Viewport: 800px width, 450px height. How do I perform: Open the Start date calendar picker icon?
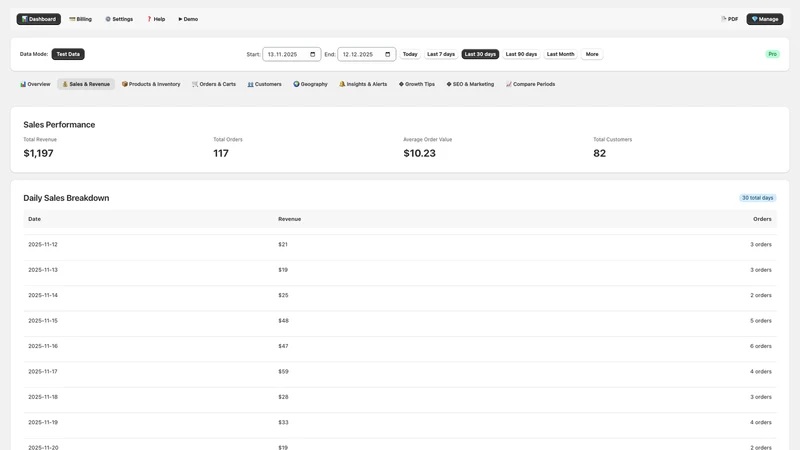pos(313,54)
